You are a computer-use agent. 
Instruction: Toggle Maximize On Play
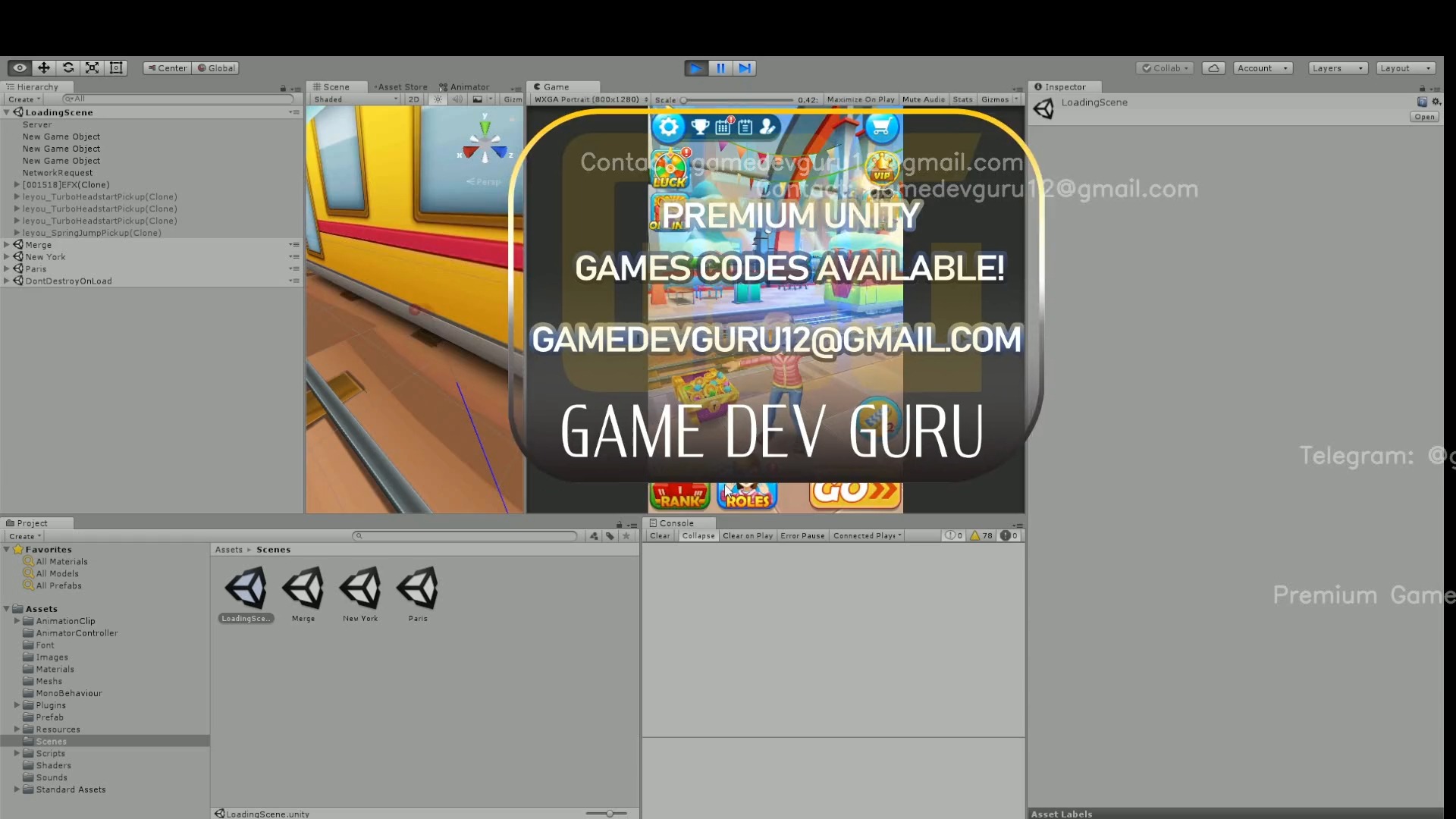pos(861,99)
